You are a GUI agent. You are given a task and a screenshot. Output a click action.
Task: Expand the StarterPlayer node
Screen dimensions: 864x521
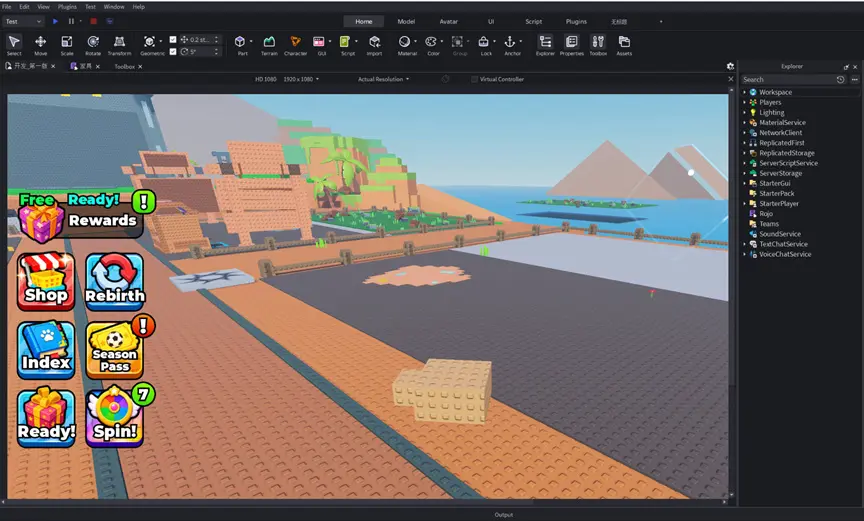click(744, 204)
